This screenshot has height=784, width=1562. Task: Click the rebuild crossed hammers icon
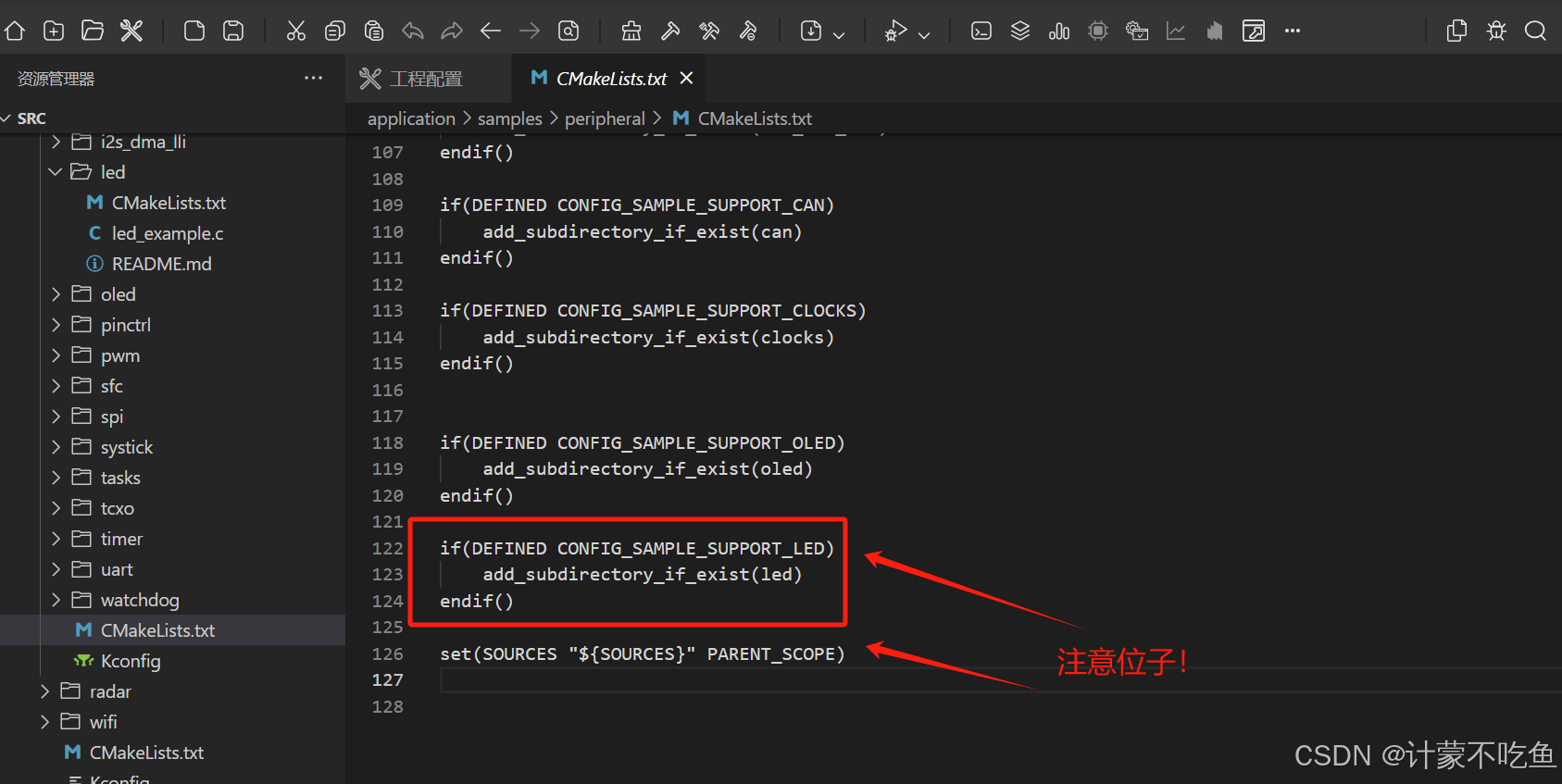pyautogui.click(x=709, y=31)
